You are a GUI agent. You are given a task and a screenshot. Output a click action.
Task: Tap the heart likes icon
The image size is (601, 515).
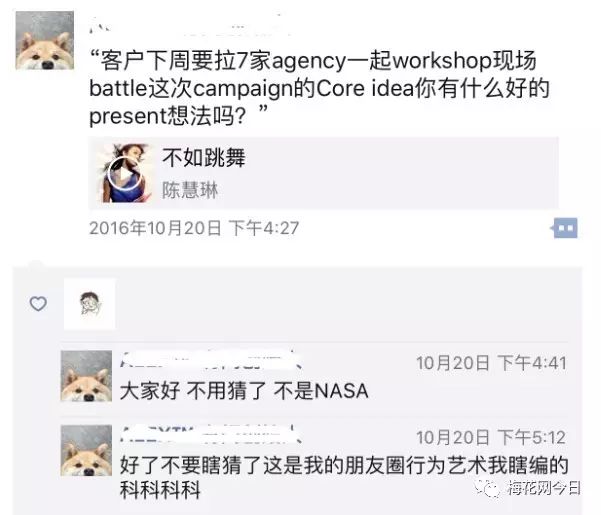(x=38, y=304)
